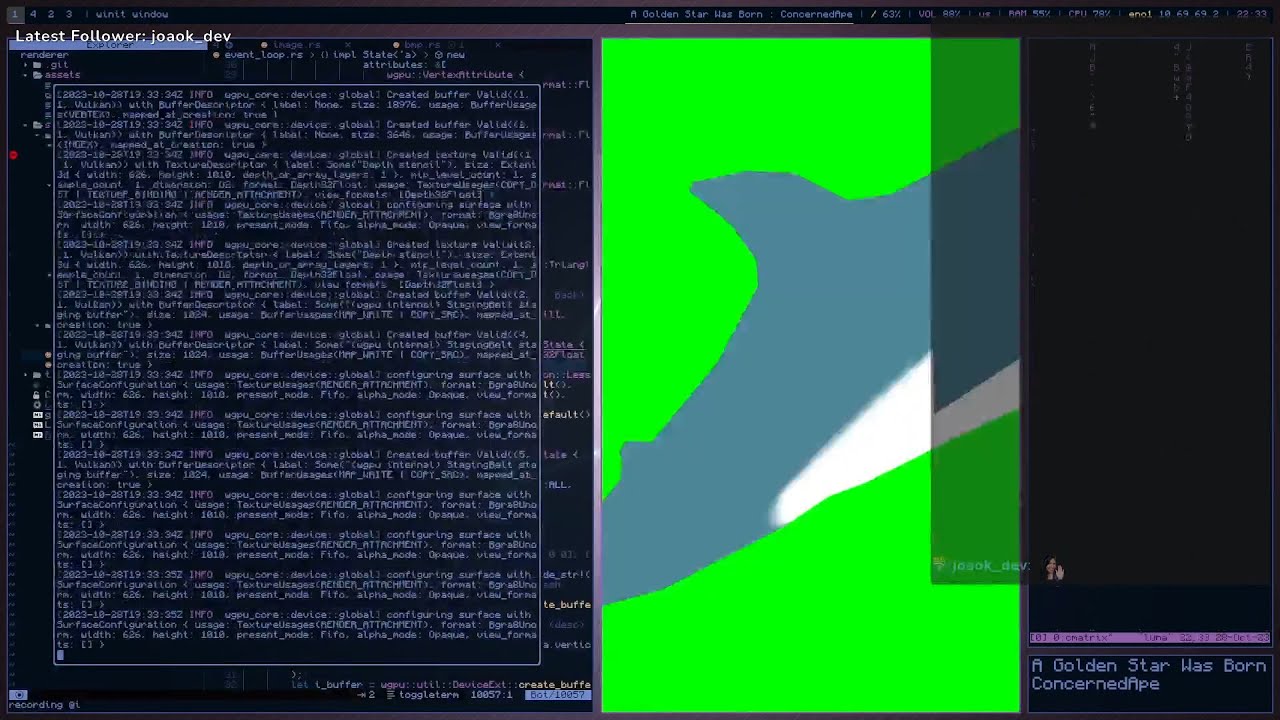The height and width of the screenshot is (720, 1280).
Task: Click the red breakpoint dot in gutter
Action: pyautogui.click(x=14, y=155)
